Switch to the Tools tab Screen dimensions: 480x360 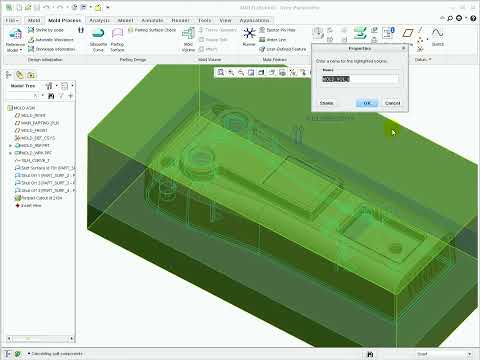(x=205, y=20)
